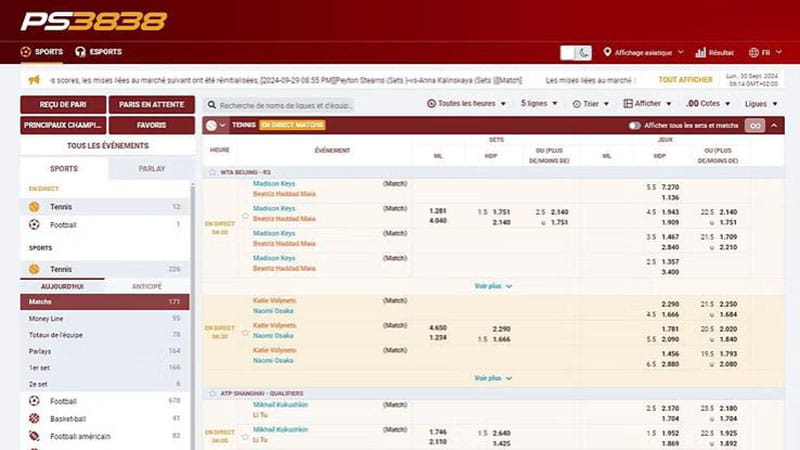Click the 1.281 money line odds for Madison Keys
The width and height of the screenshot is (800, 450).
pyautogui.click(x=437, y=211)
